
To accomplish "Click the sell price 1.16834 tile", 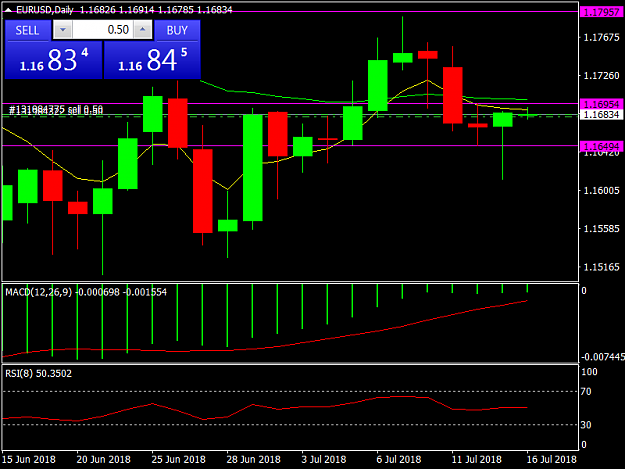I will 53,60.
